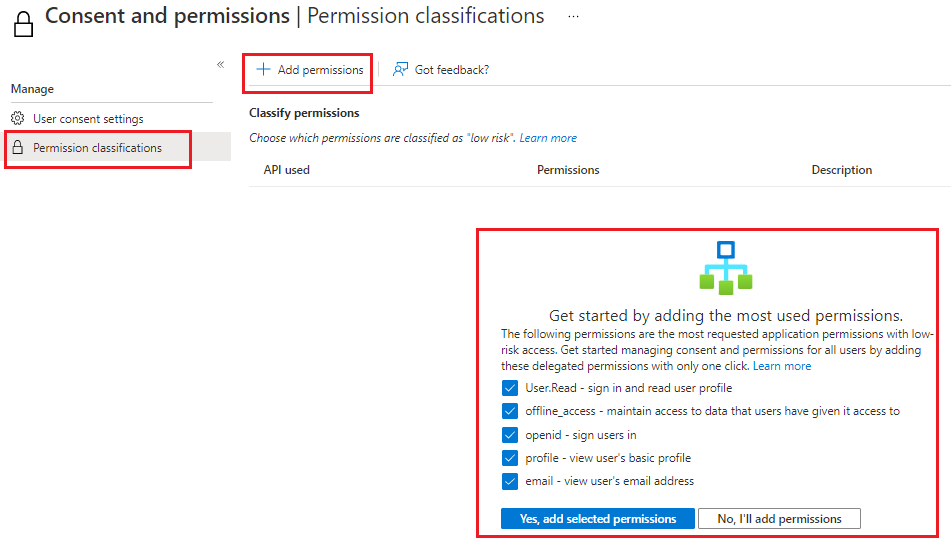
Task: Click the lock icon beside page title
Action: click(24, 25)
